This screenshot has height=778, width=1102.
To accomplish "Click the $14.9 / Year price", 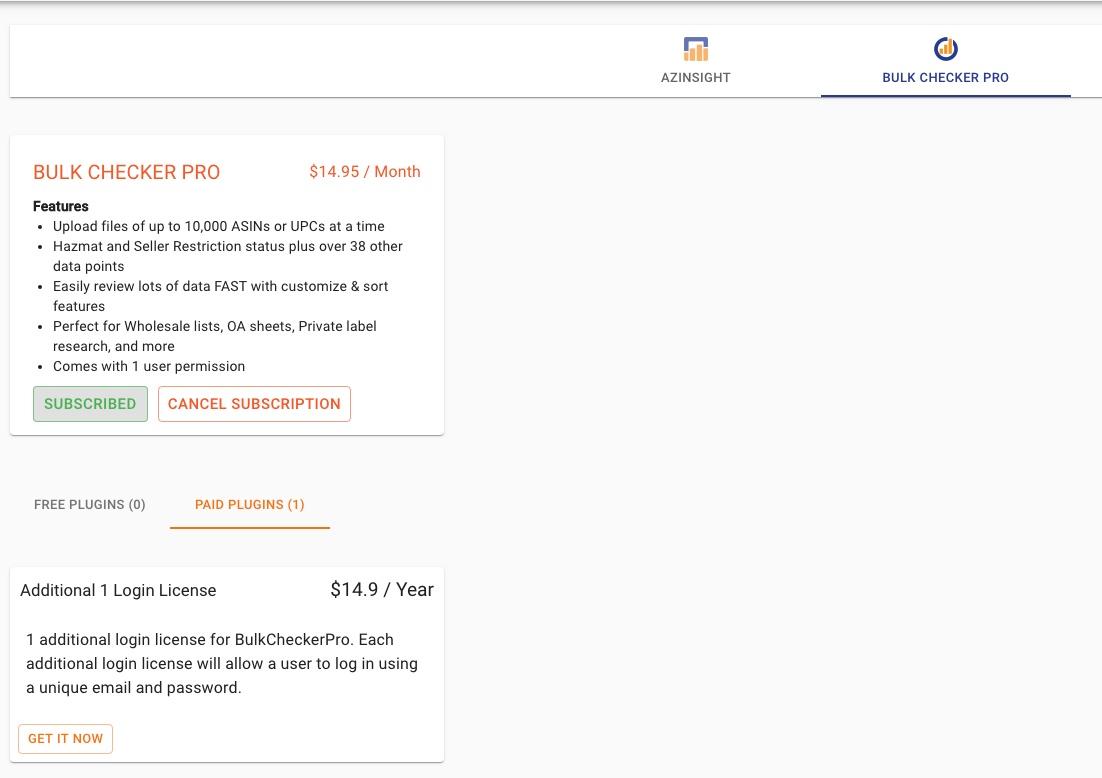I will pyautogui.click(x=382, y=590).
